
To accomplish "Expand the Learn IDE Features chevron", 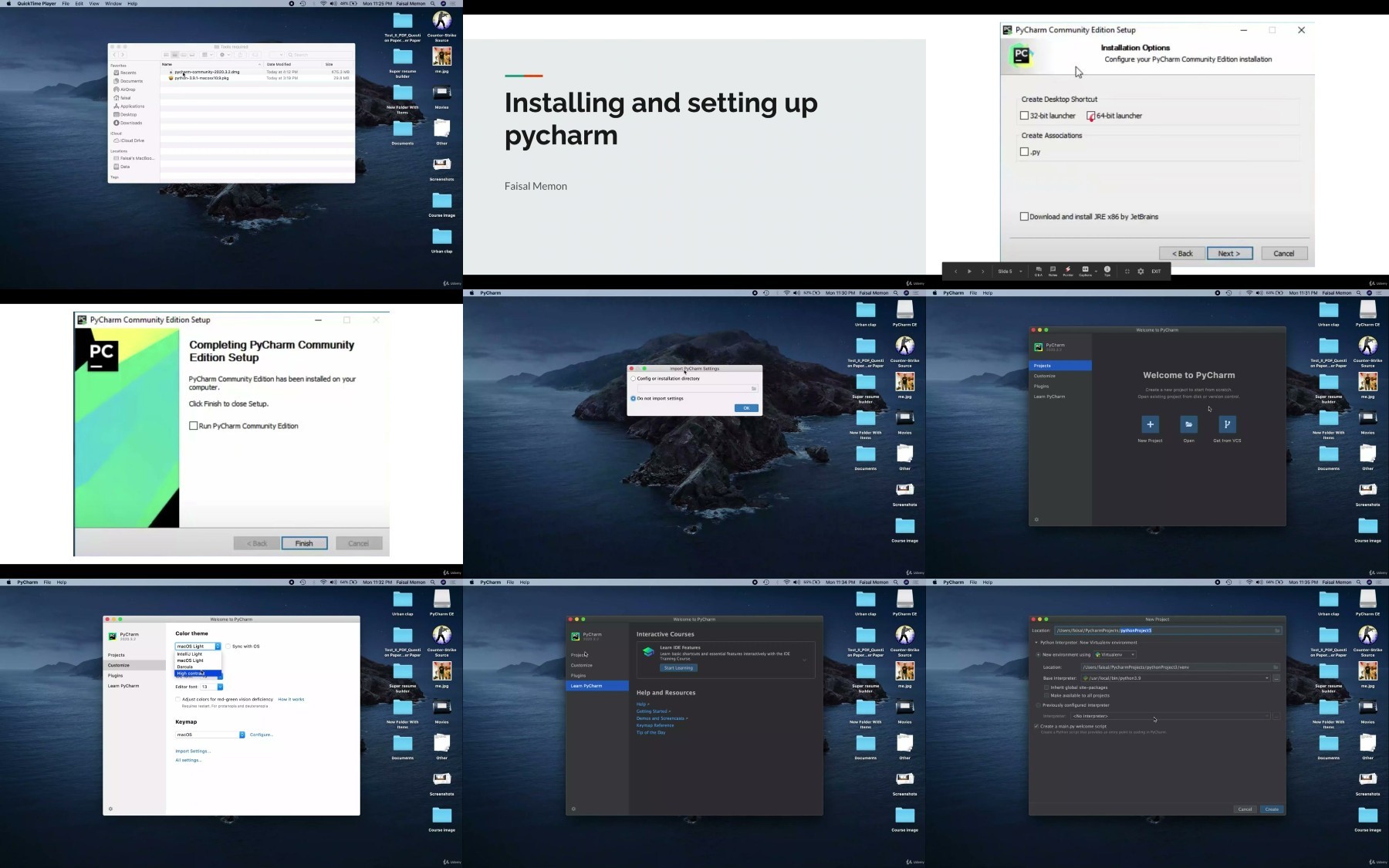I will 804,660.
